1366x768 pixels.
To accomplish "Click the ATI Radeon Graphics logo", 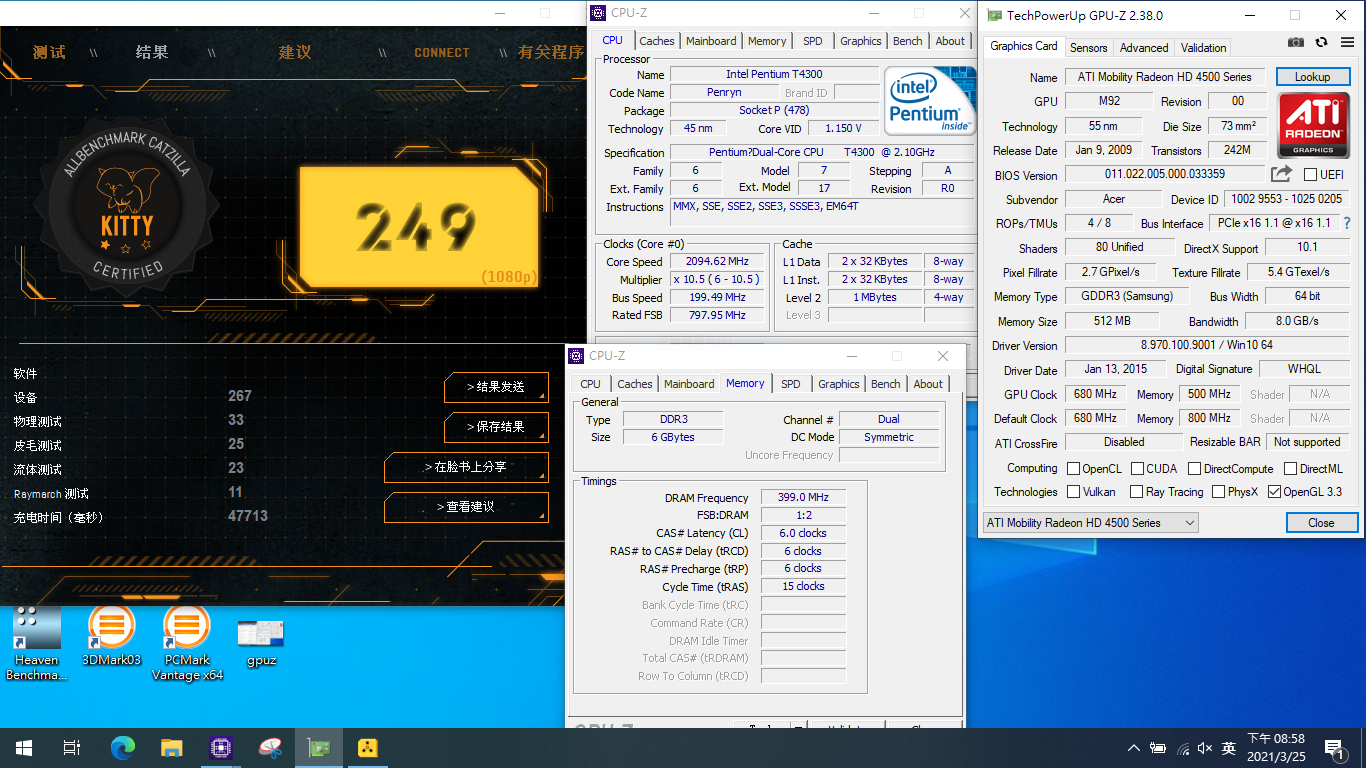I will [1313, 125].
